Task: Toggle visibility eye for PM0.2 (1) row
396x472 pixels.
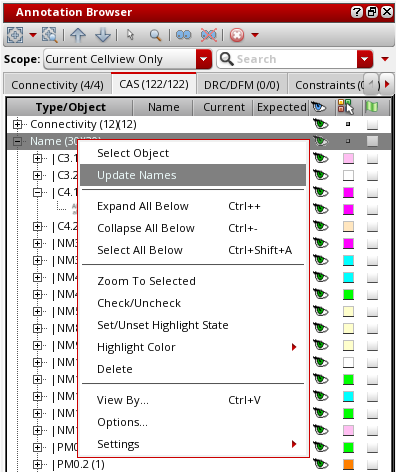Action: click(x=321, y=464)
